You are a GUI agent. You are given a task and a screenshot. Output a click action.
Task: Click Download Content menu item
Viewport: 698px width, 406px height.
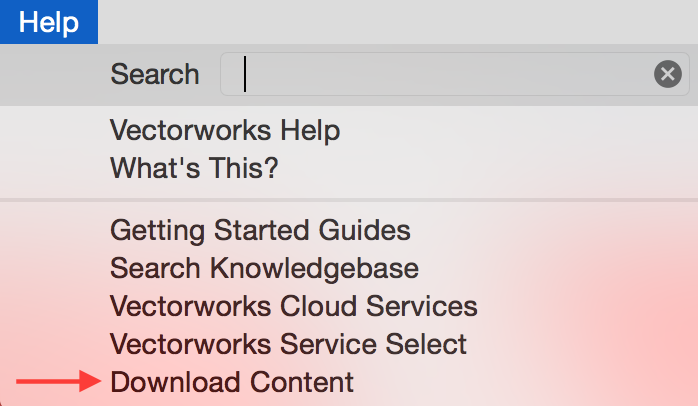pyautogui.click(x=232, y=382)
